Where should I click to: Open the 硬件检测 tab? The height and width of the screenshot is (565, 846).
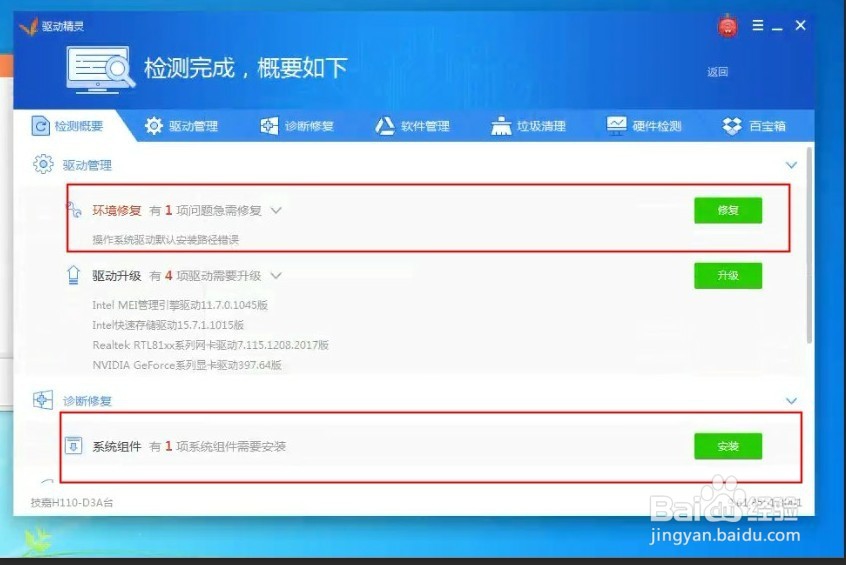(x=644, y=126)
